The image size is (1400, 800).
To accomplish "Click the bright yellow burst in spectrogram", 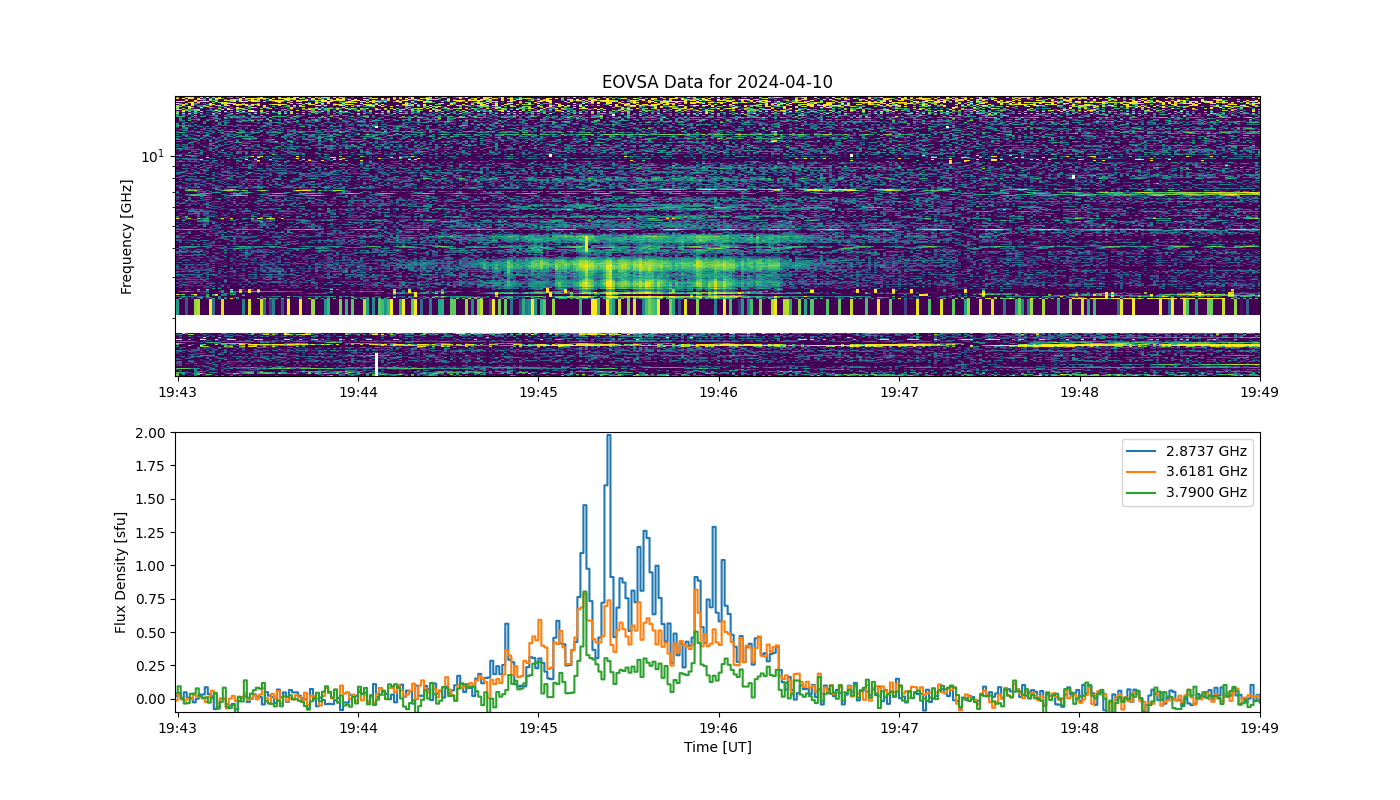I will tap(608, 270).
